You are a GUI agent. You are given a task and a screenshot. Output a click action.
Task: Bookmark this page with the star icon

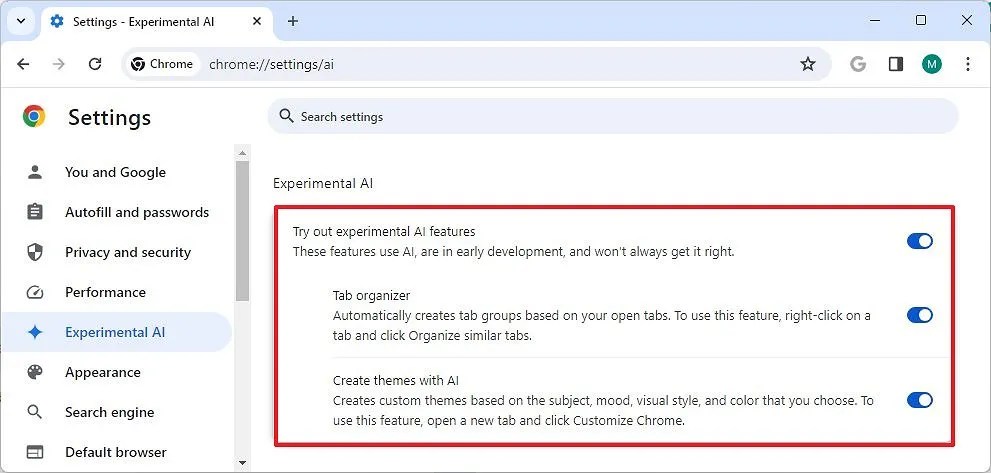point(808,64)
